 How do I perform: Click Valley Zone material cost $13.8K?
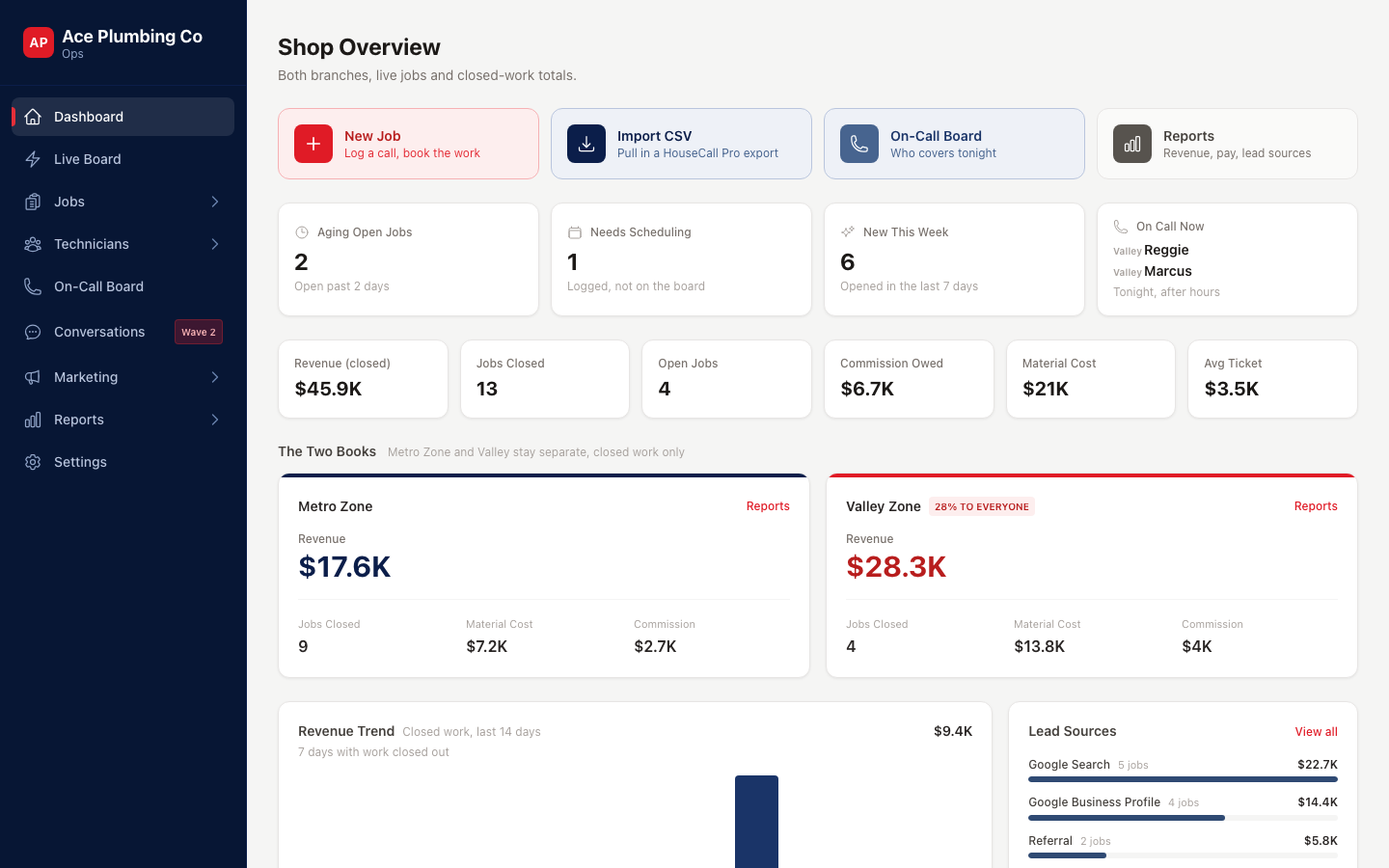pos(1039,646)
